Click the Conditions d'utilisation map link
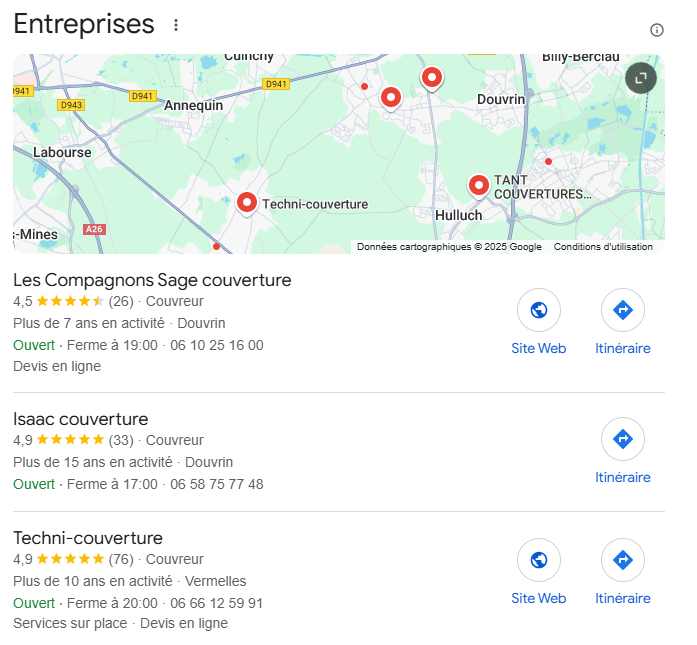This screenshot has width=697, height=645. (603, 247)
